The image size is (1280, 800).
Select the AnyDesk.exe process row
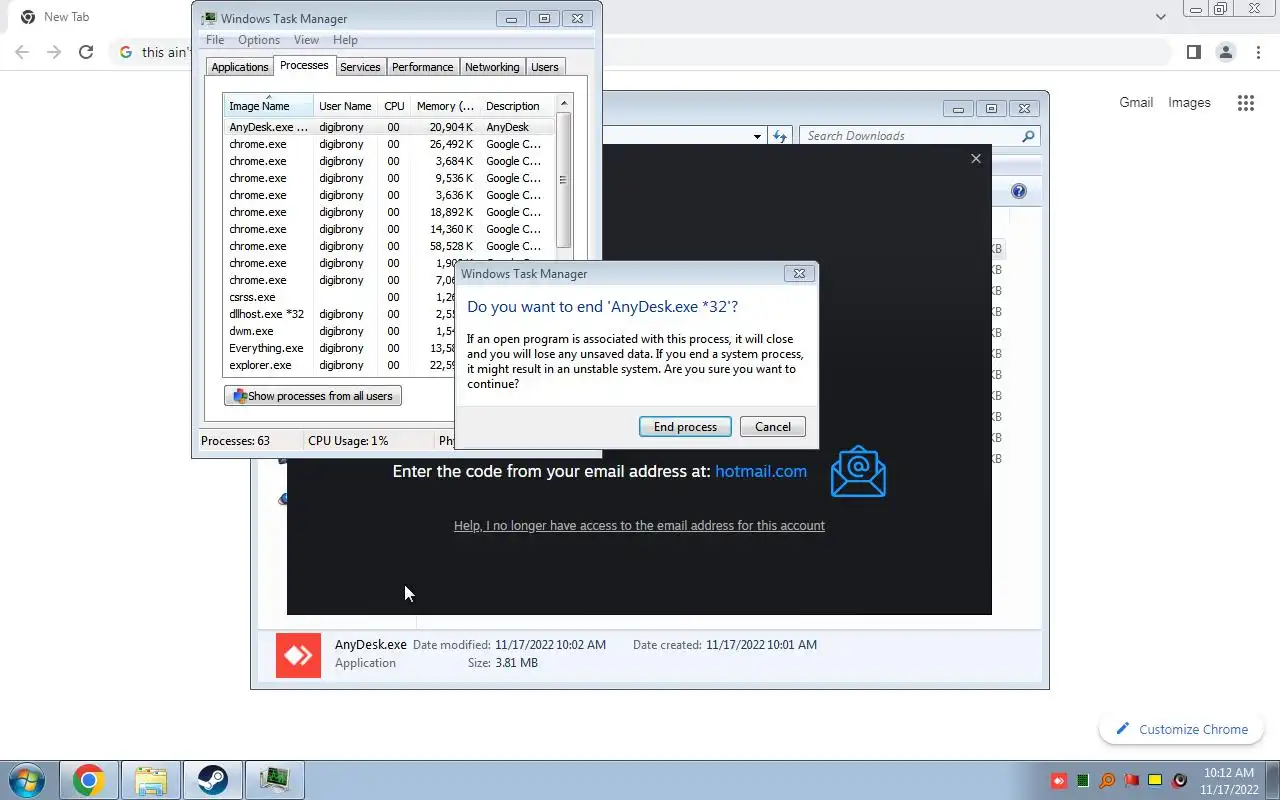coord(389,127)
